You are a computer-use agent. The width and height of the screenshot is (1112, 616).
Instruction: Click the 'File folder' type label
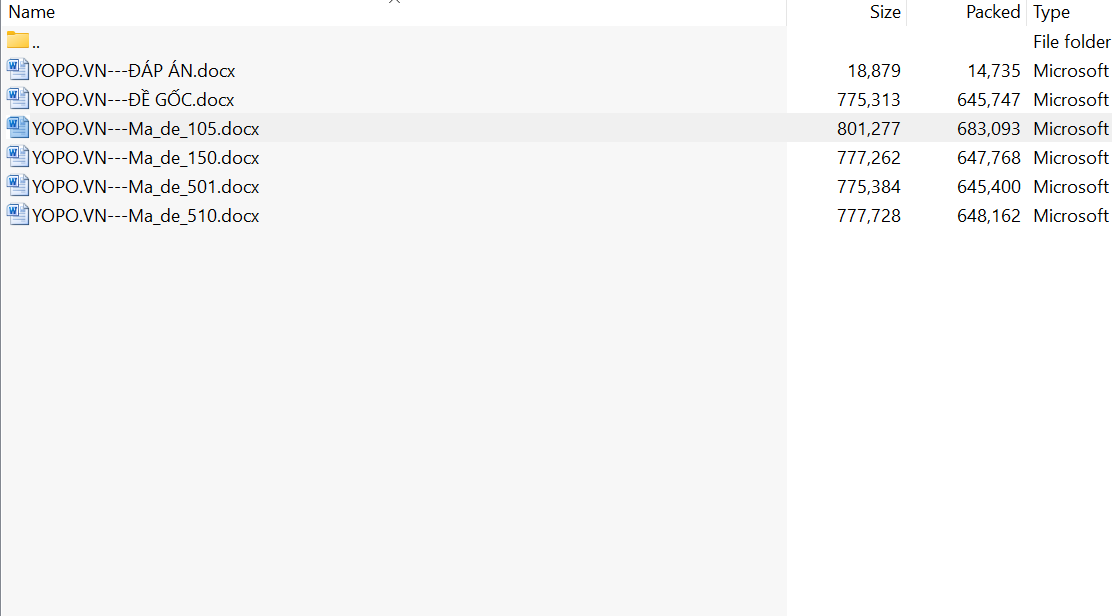click(x=1071, y=41)
